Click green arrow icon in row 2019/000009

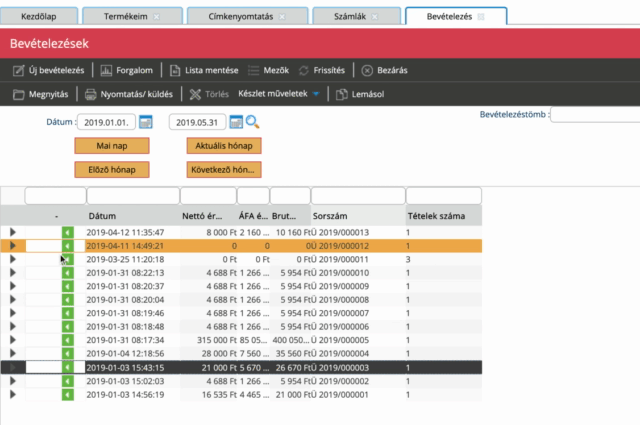pos(68,286)
